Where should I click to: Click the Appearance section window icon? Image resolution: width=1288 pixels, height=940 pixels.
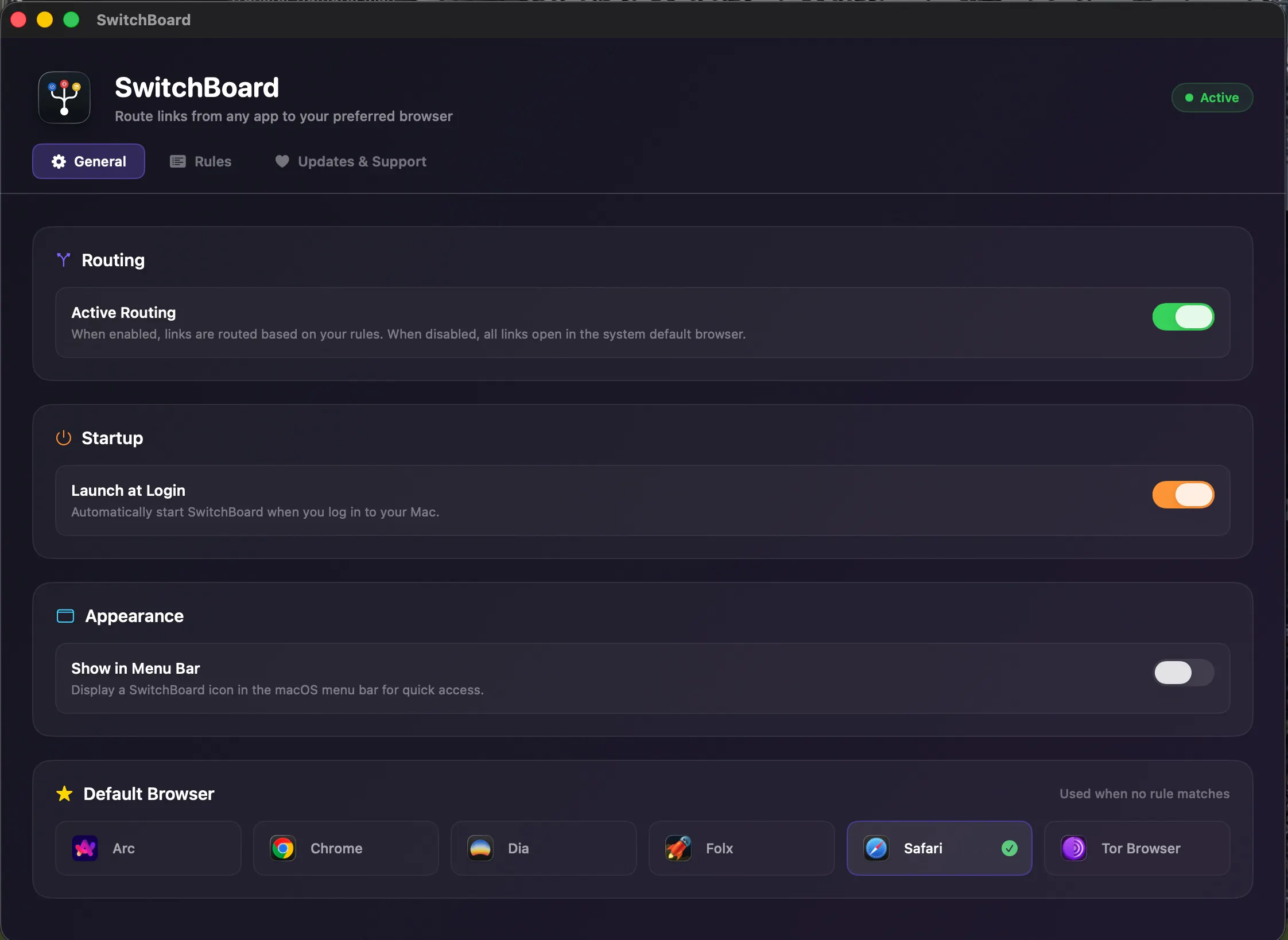point(65,616)
